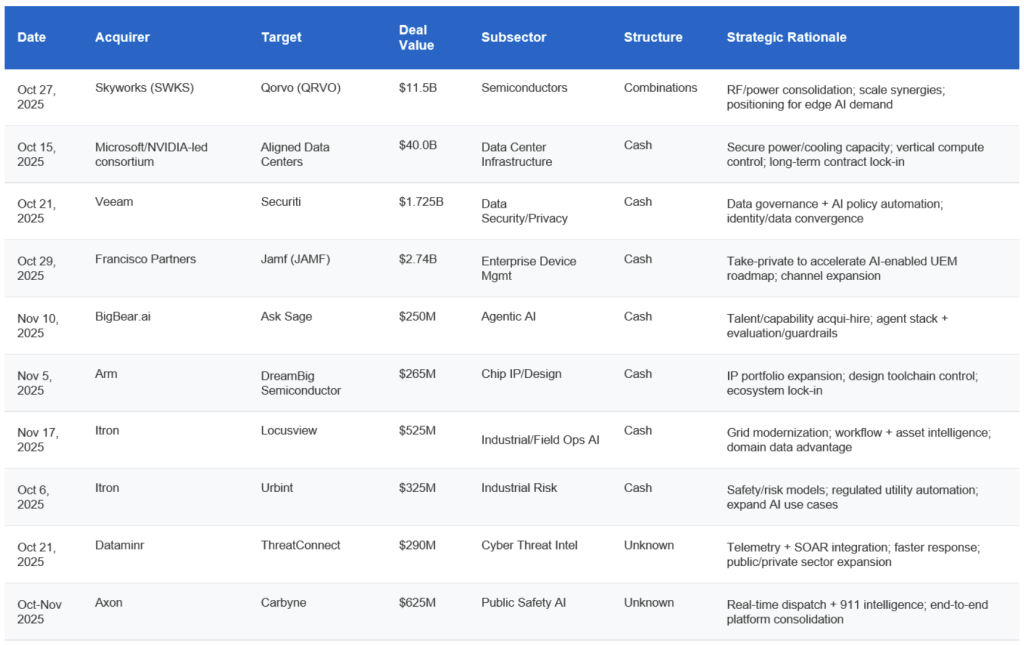Select the DreamBig Semiconductor target cell
This screenshot has height=646, width=1024.
300,383
